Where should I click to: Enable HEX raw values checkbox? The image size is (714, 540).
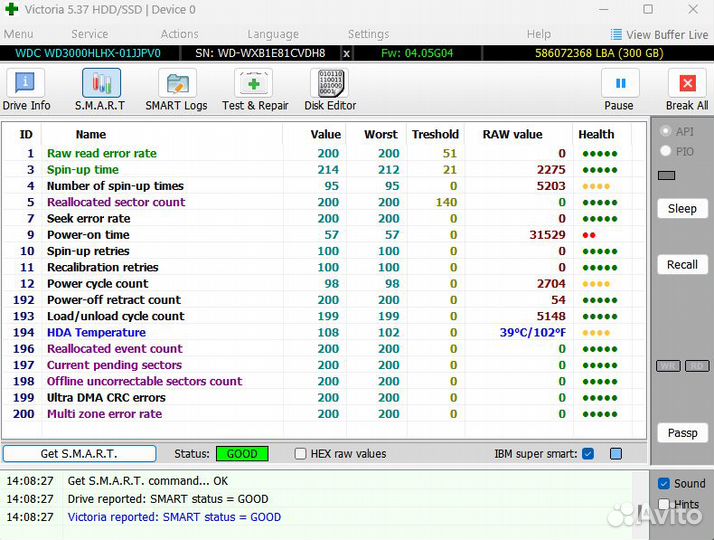[301, 454]
